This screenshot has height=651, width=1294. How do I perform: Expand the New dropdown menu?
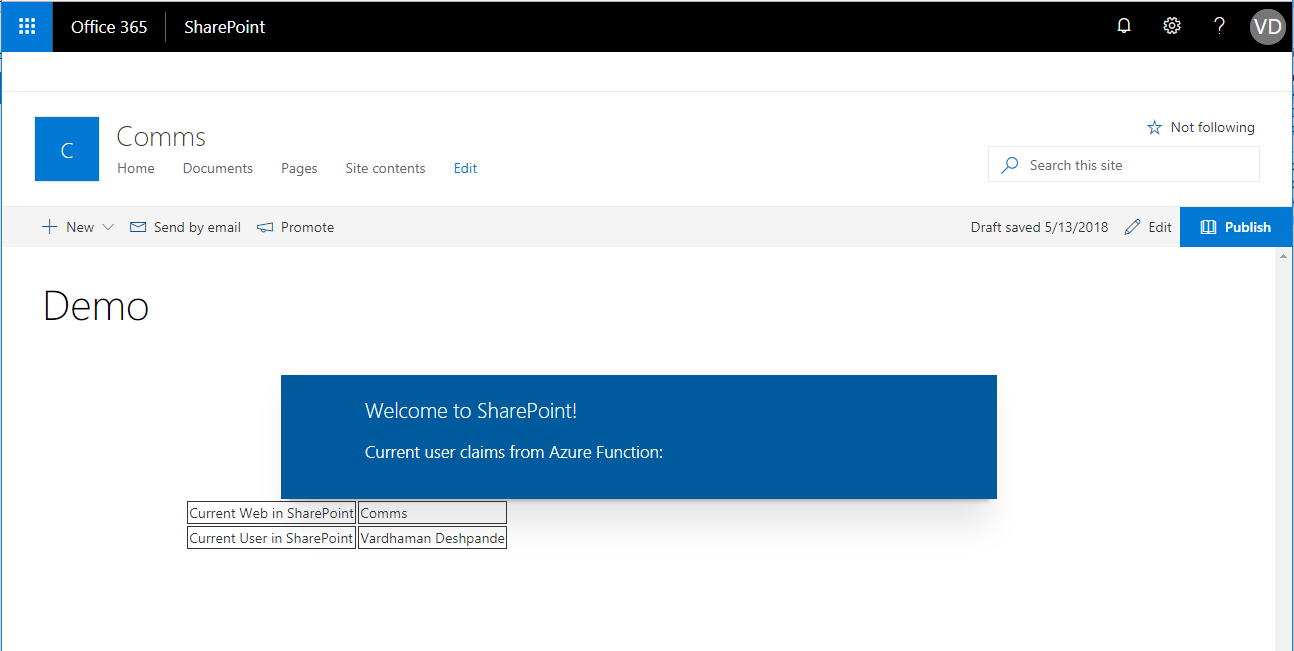(x=108, y=227)
